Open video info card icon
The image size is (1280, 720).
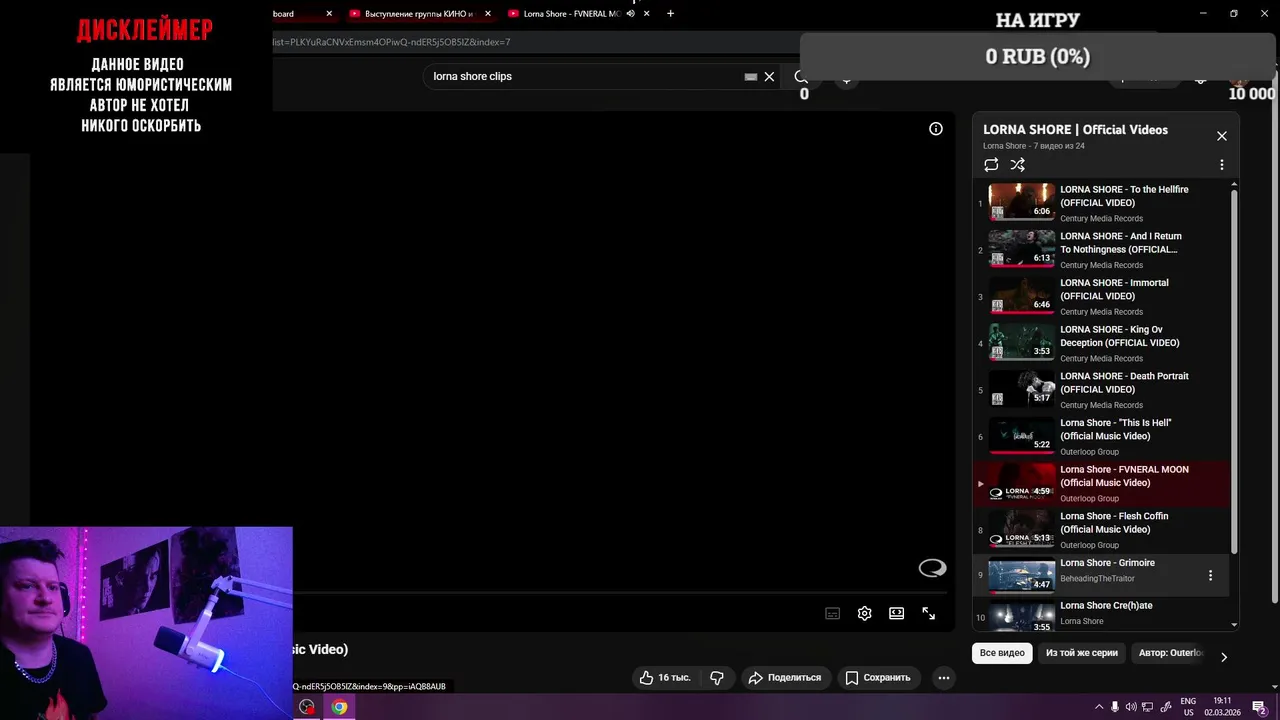(x=936, y=129)
